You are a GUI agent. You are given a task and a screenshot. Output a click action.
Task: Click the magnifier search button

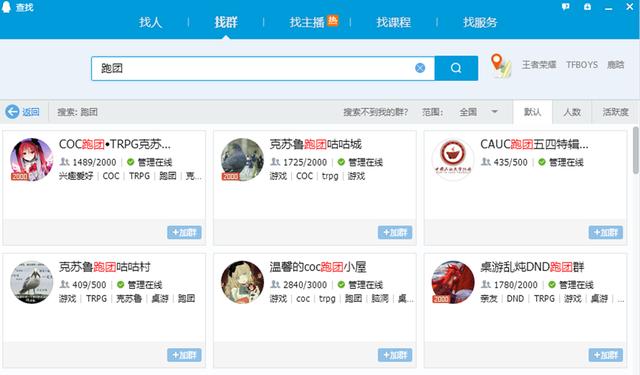pyautogui.click(x=456, y=68)
